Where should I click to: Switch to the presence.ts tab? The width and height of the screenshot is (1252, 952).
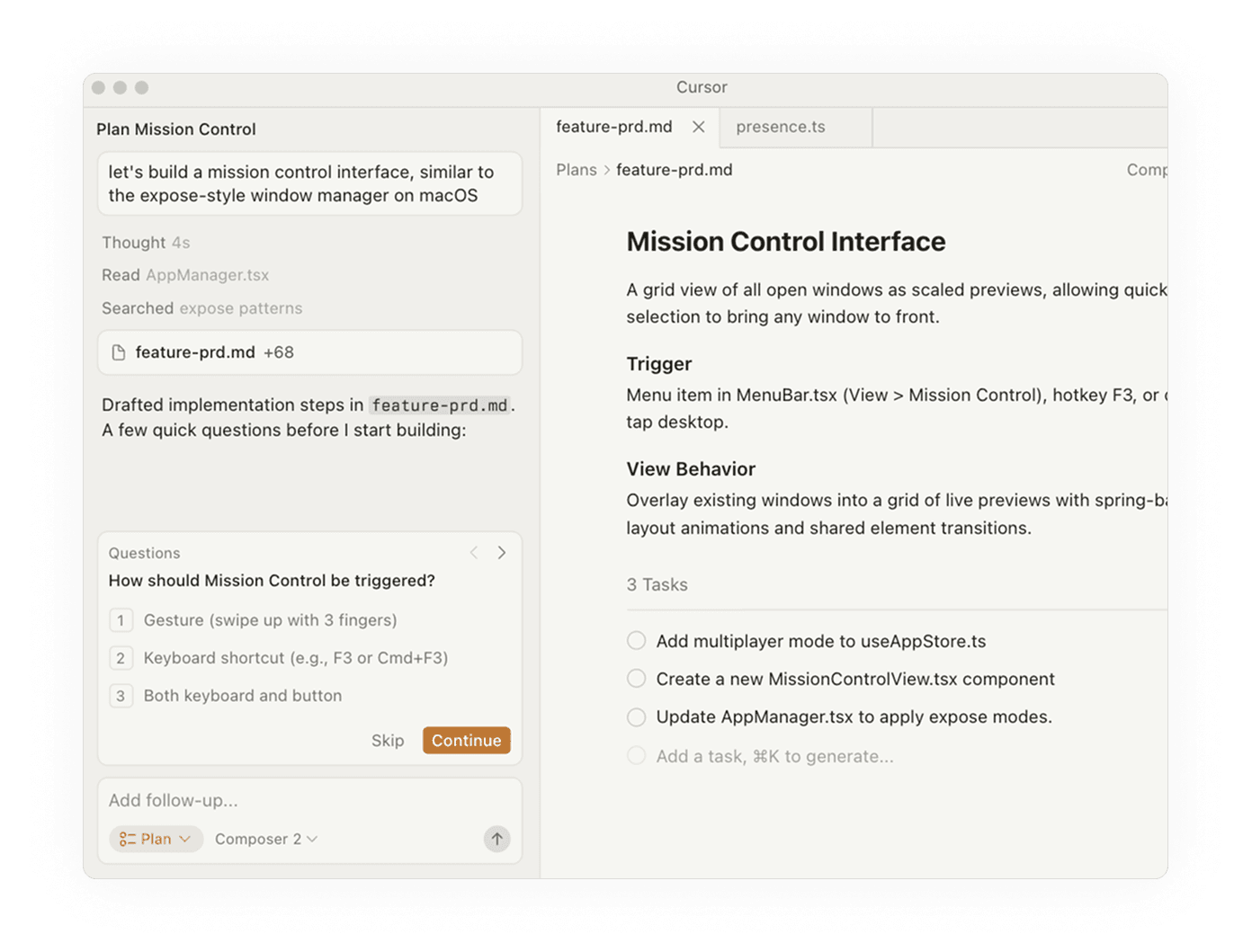click(x=781, y=127)
